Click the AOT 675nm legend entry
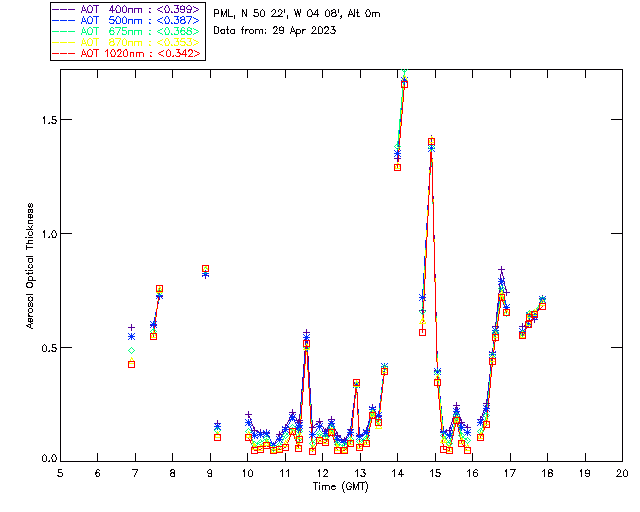The height and width of the screenshot is (512, 640). coord(140,31)
